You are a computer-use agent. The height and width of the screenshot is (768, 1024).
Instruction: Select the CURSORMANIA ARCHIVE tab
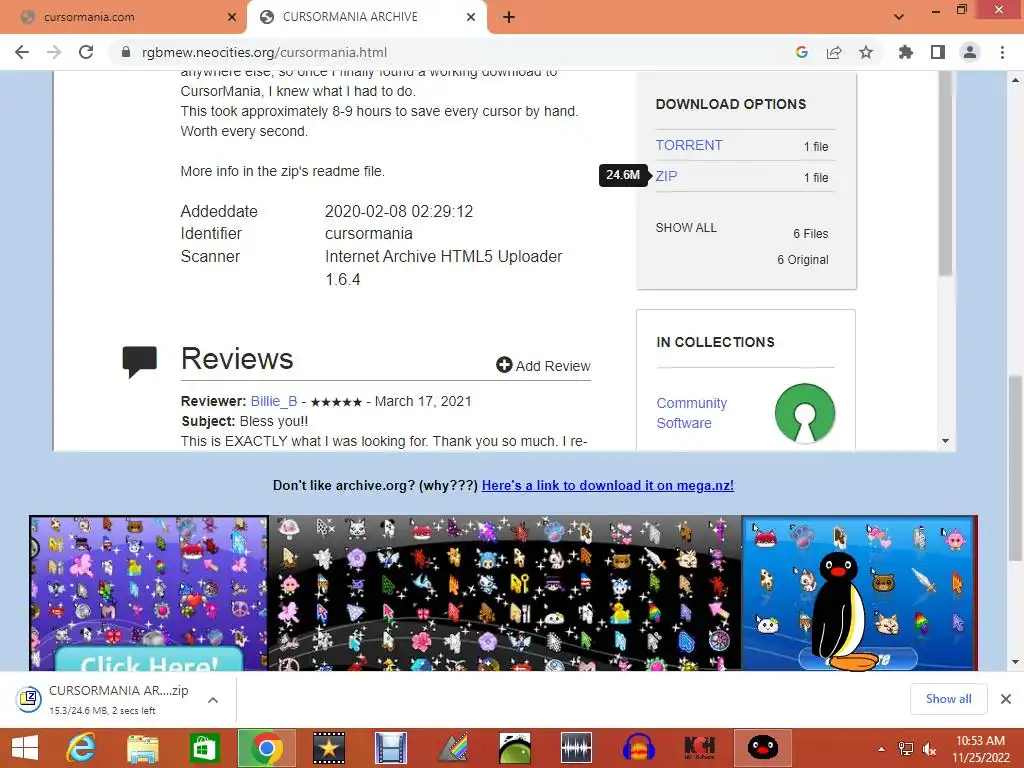click(x=367, y=17)
